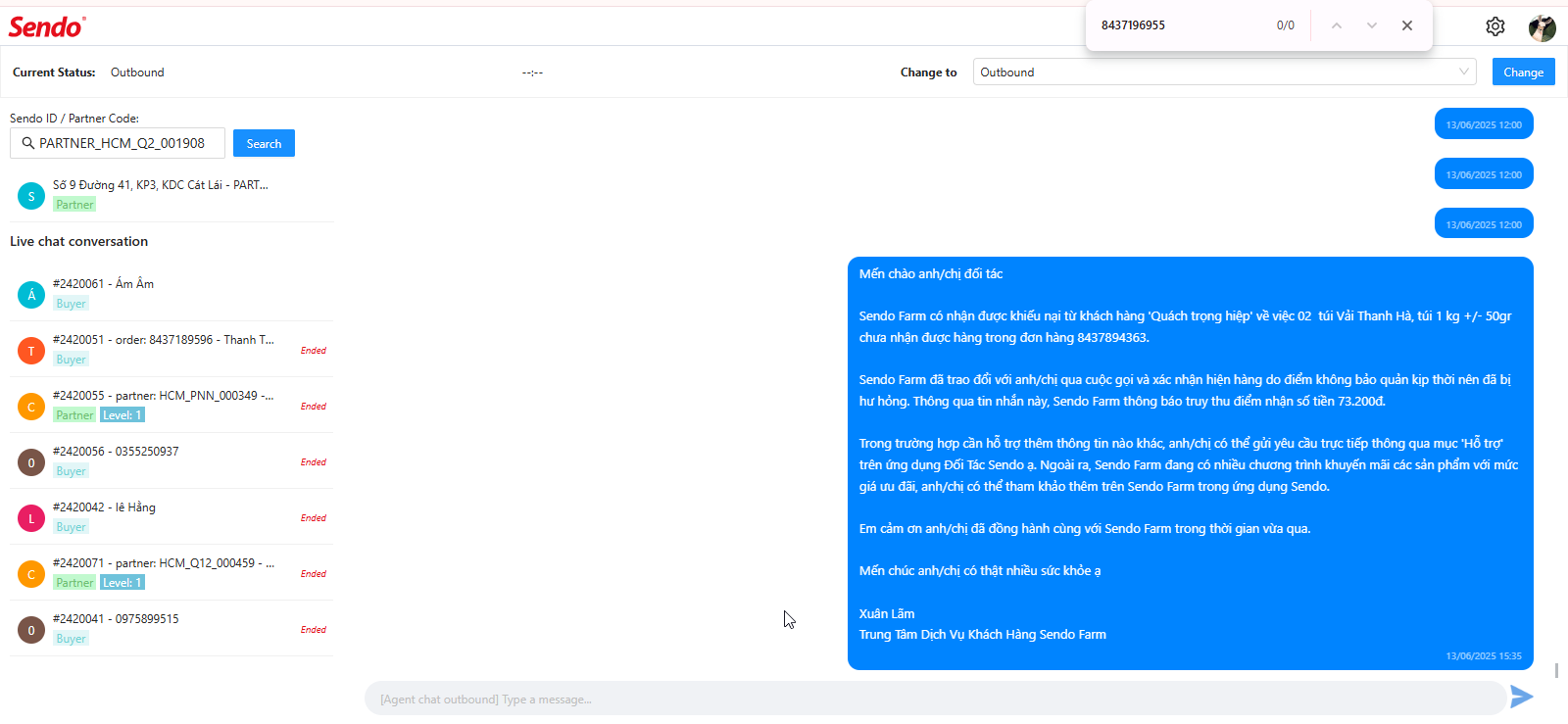Open conversation #2420042 - lê Hằng

tap(171, 516)
